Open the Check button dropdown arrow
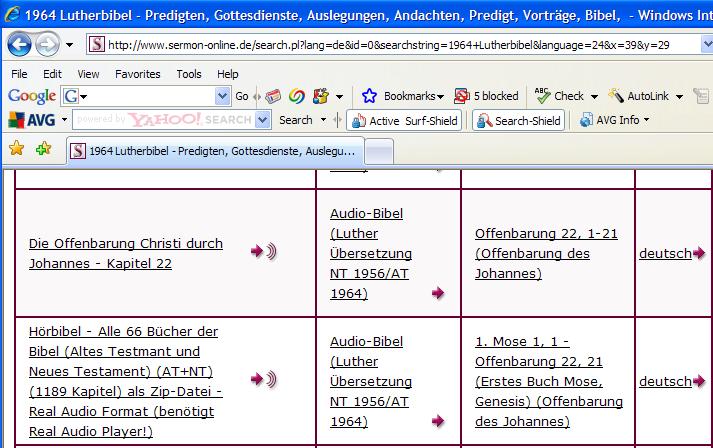The height and width of the screenshot is (448, 713). (594, 96)
